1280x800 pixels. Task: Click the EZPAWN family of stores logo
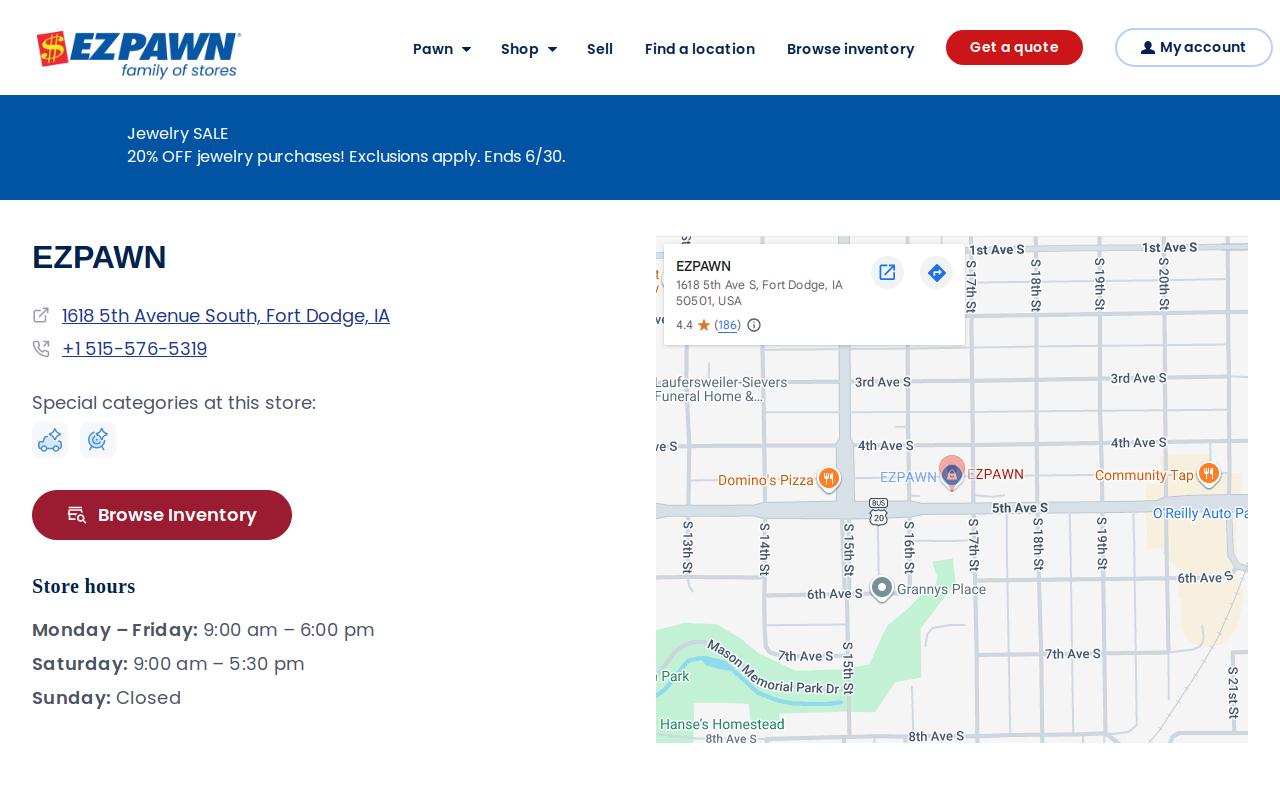click(x=139, y=54)
